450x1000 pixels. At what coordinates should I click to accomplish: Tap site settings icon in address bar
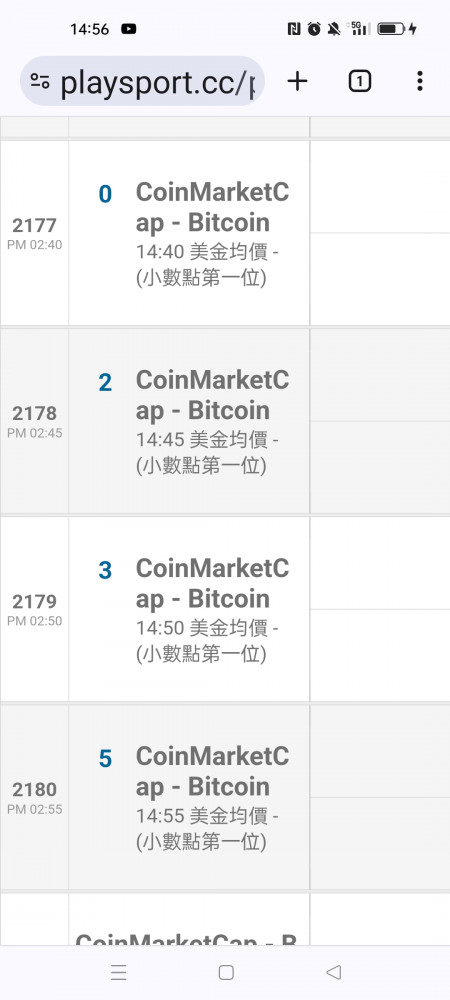click(40, 81)
